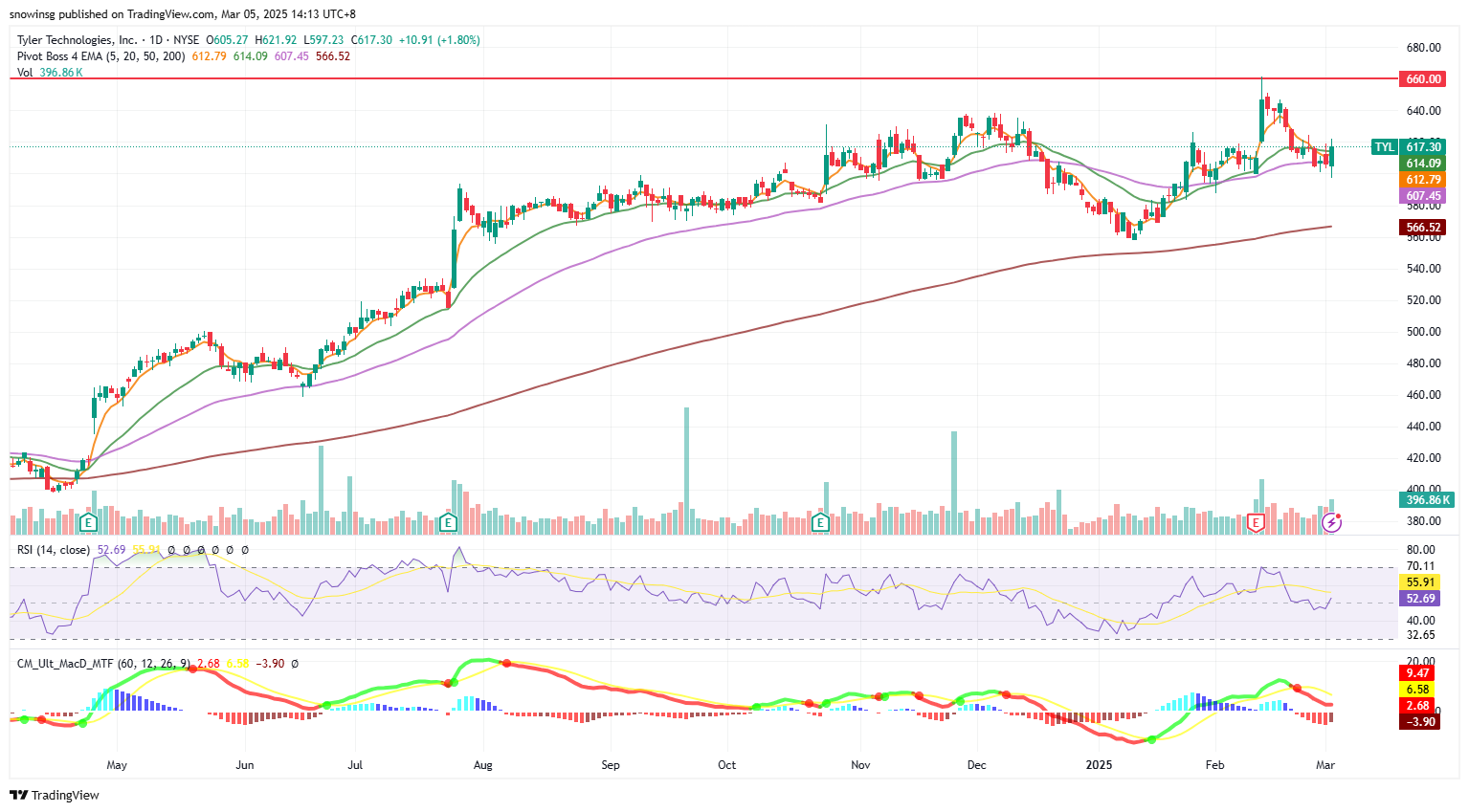Click the TradingView logo at the bottom

click(x=55, y=795)
